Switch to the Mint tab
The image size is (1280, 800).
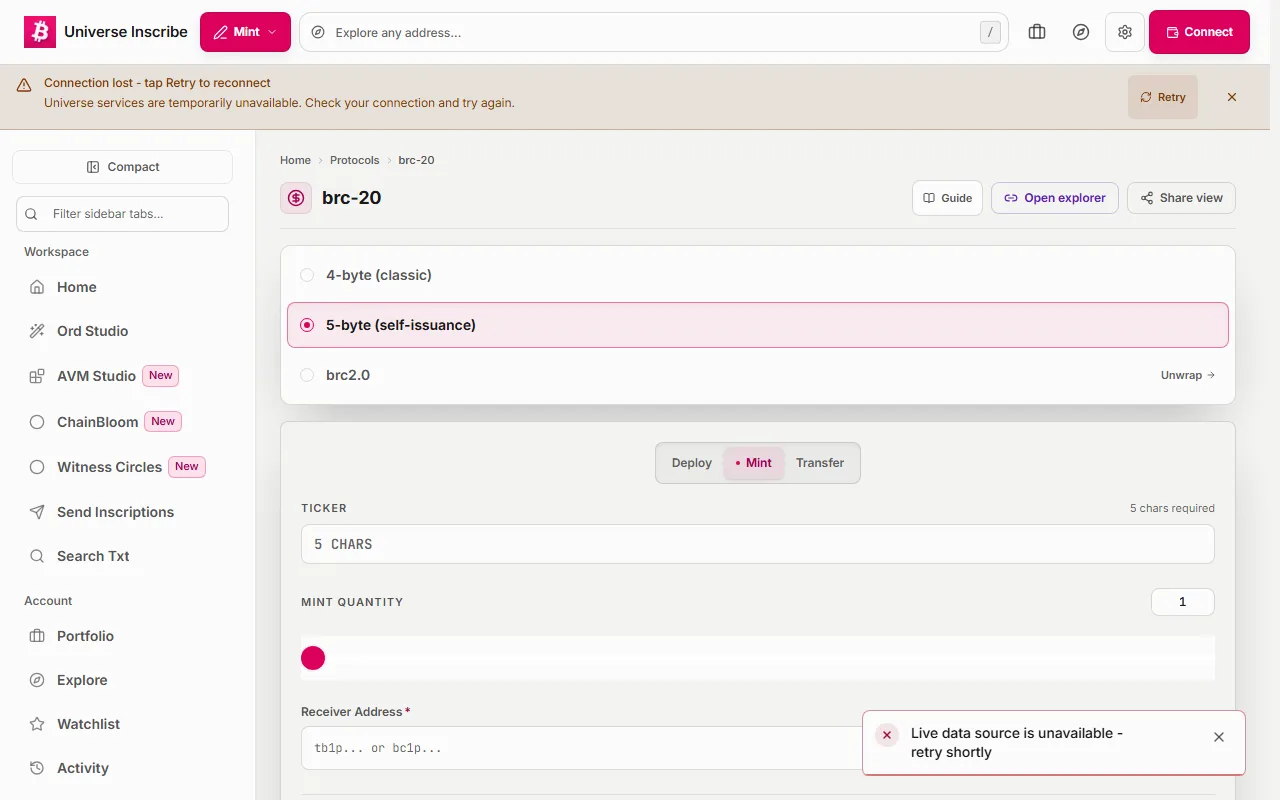point(754,463)
